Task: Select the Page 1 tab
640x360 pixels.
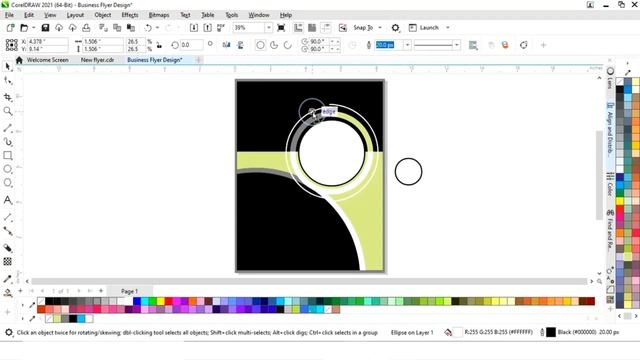Action: point(129,291)
